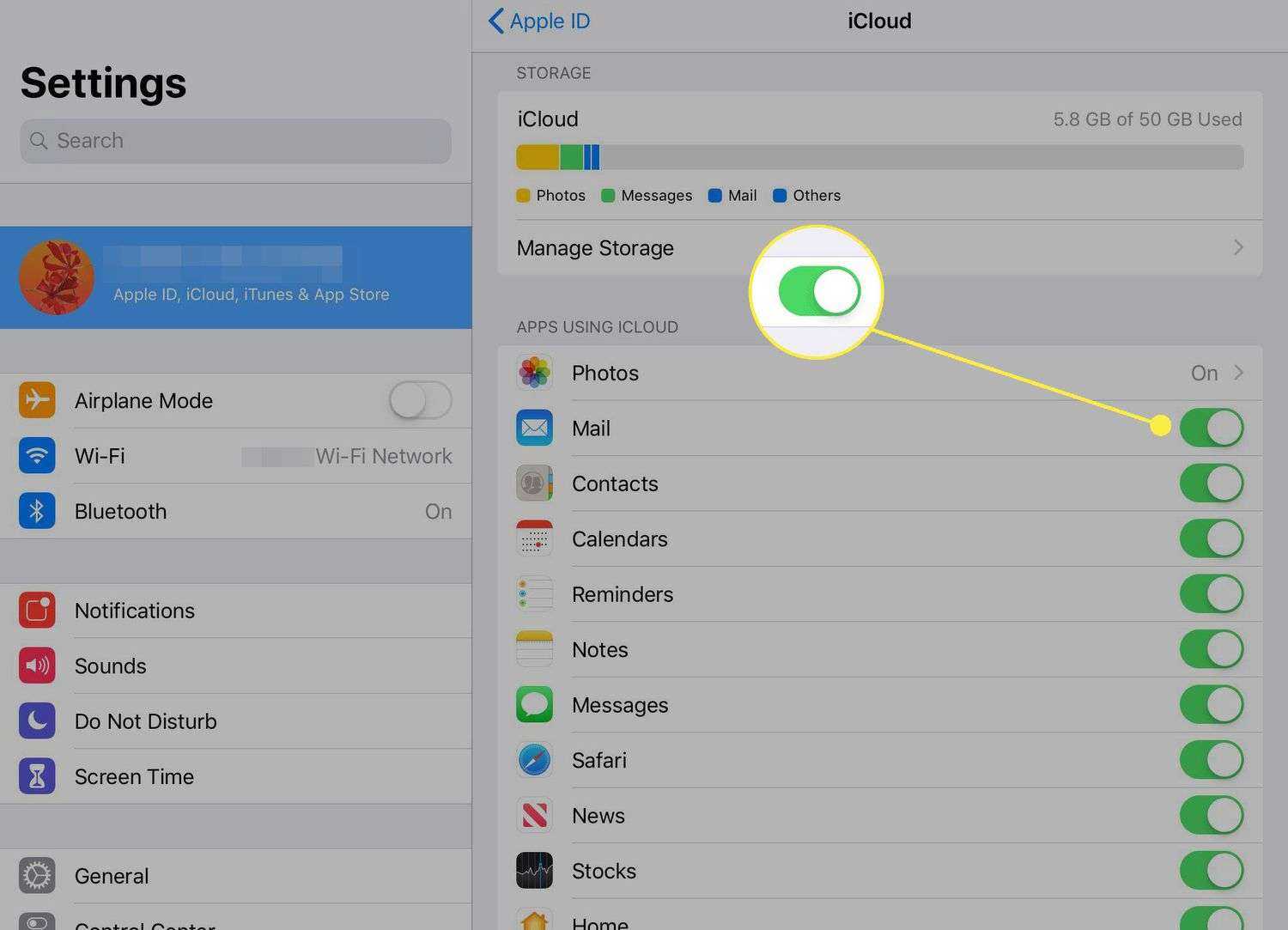This screenshot has height=930, width=1288.
Task: Tap the Safari compass icon
Action: coord(534,760)
